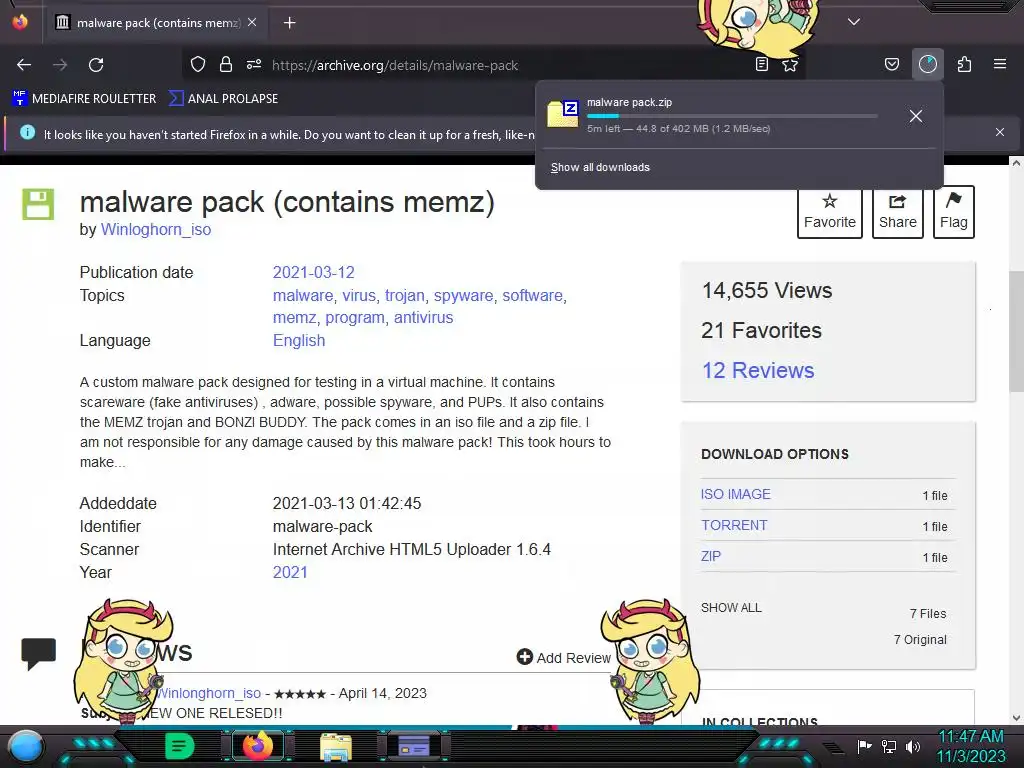The height and width of the screenshot is (768, 1024).
Task: Open the extensions puzzle icon
Action: [964, 64]
